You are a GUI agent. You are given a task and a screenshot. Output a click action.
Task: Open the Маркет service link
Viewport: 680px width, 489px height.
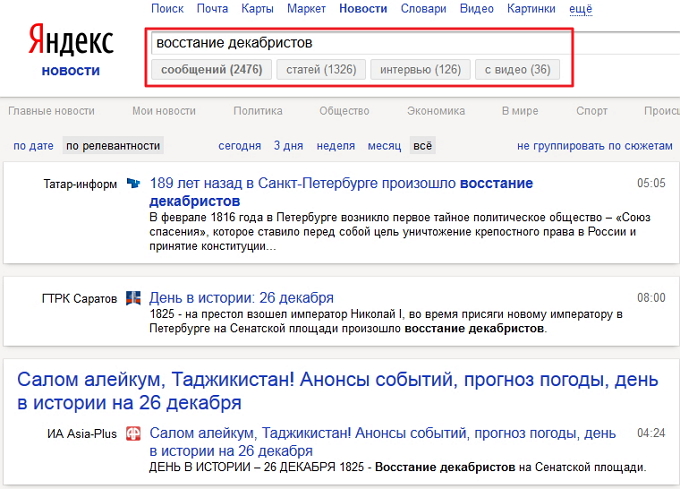306,9
